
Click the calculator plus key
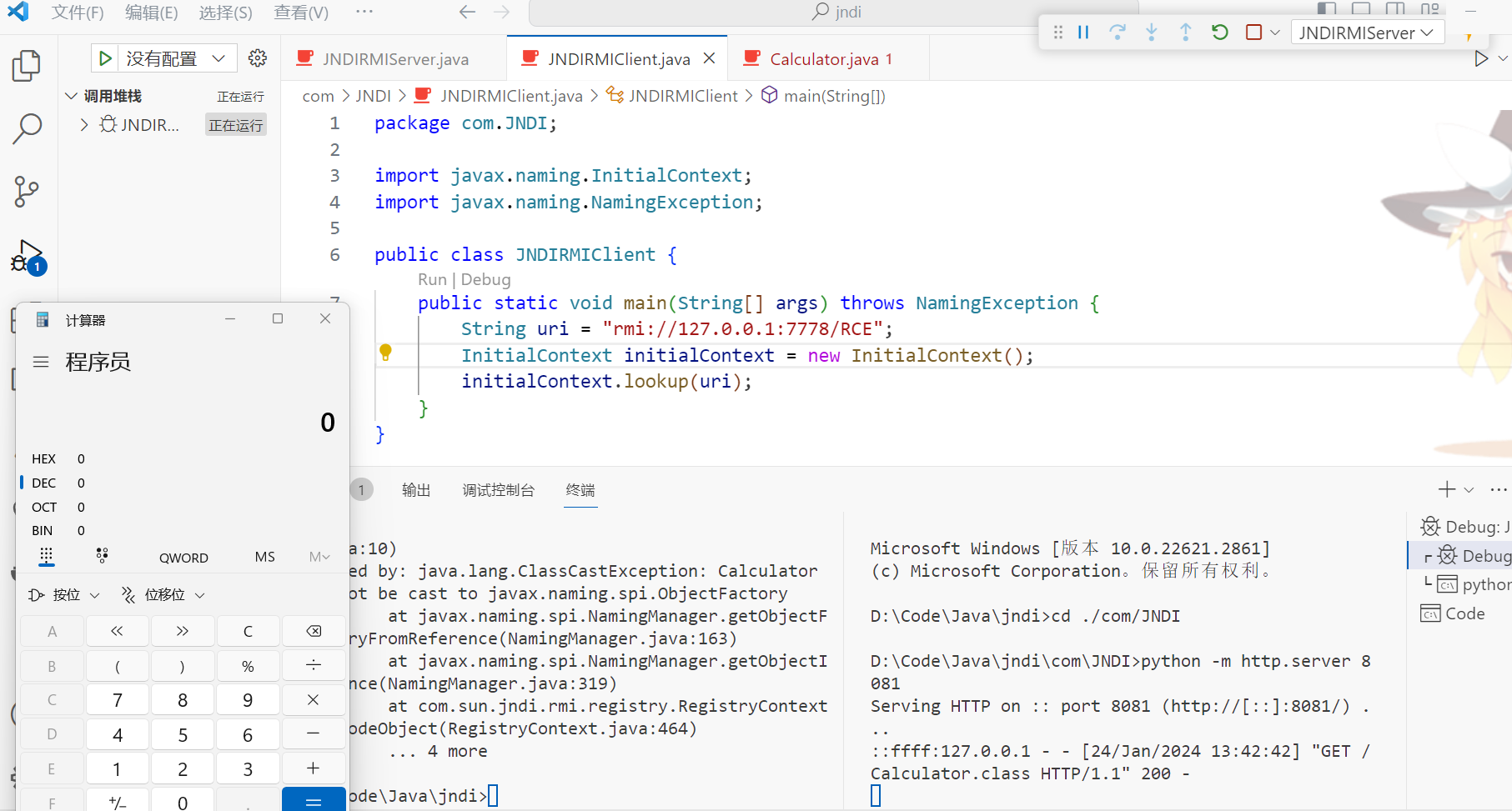(314, 768)
